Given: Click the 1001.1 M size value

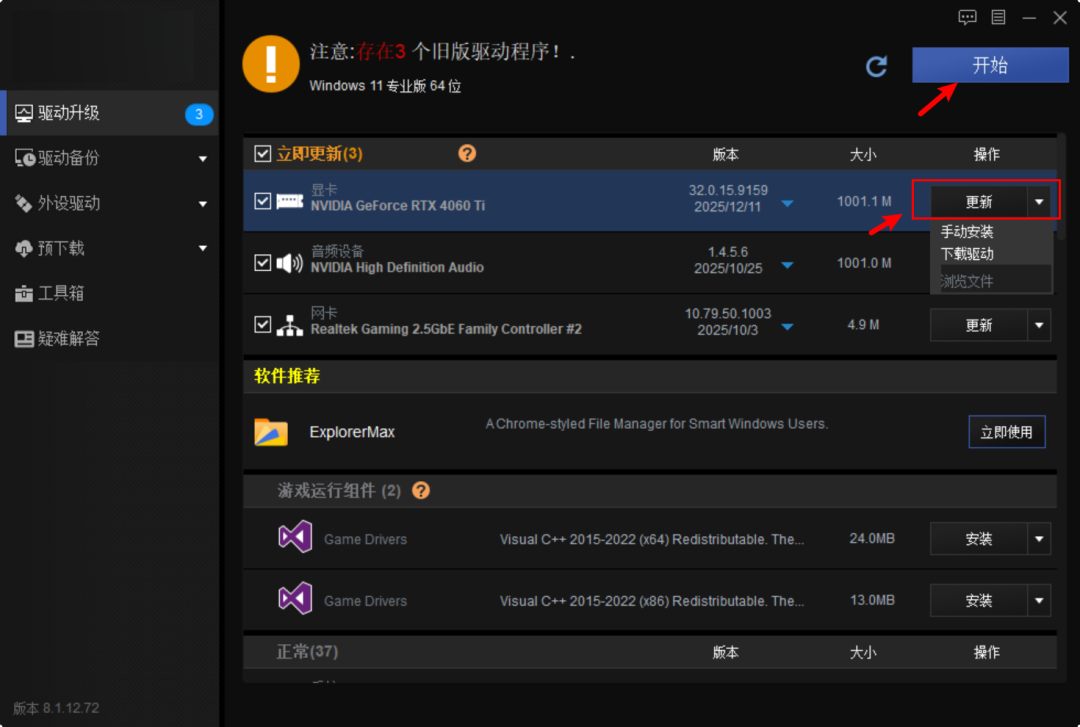Looking at the screenshot, I should point(864,201).
